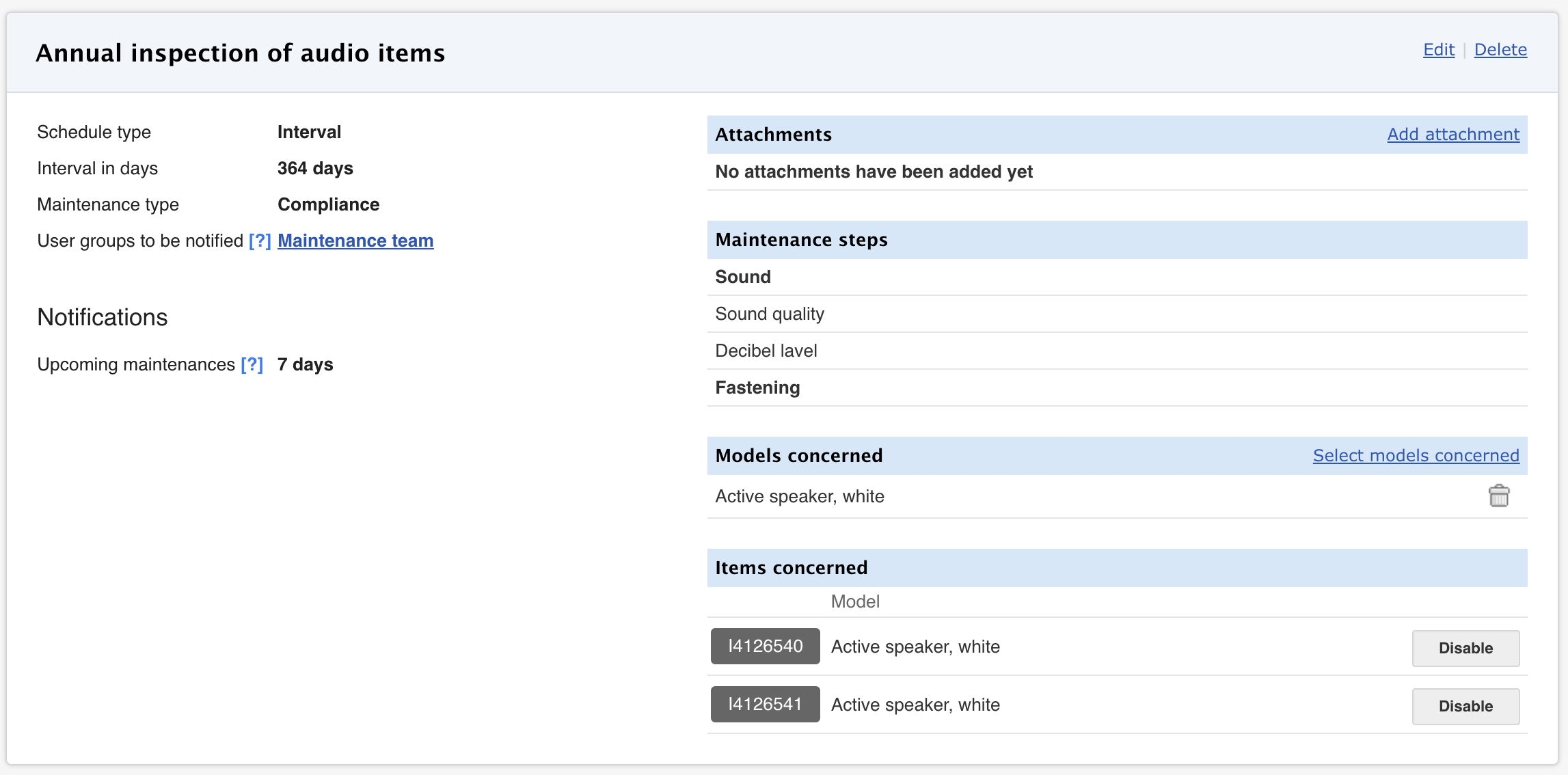Click the Delete link

click(x=1500, y=50)
